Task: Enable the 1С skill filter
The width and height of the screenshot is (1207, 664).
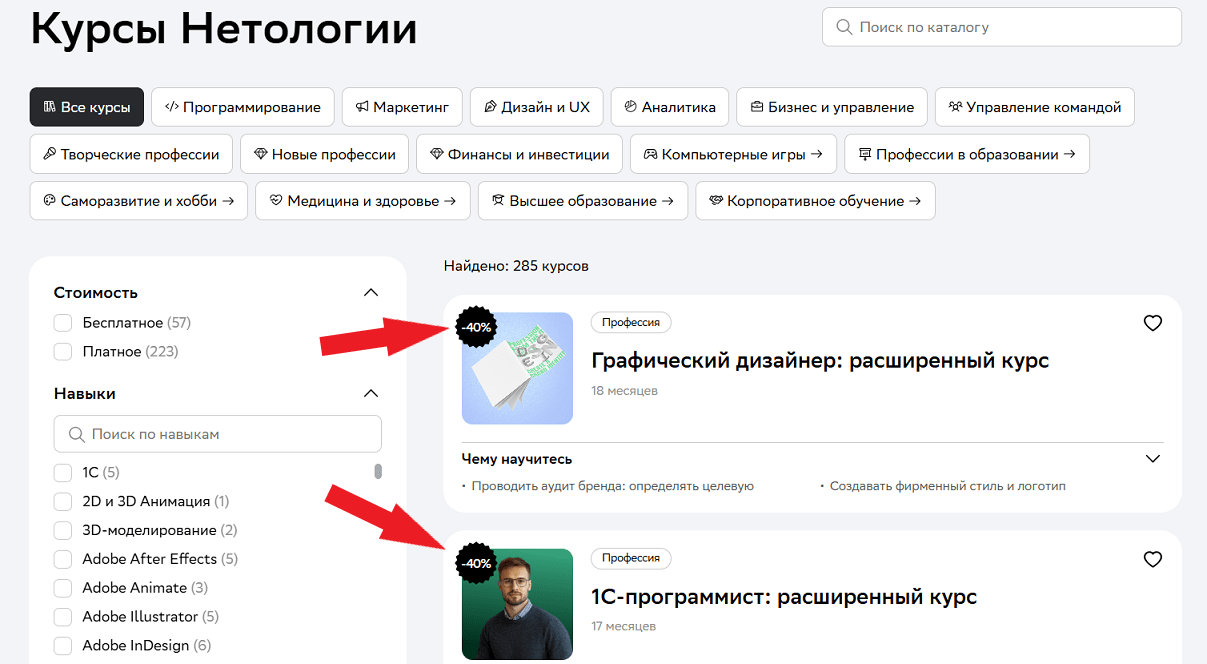Action: click(x=63, y=472)
